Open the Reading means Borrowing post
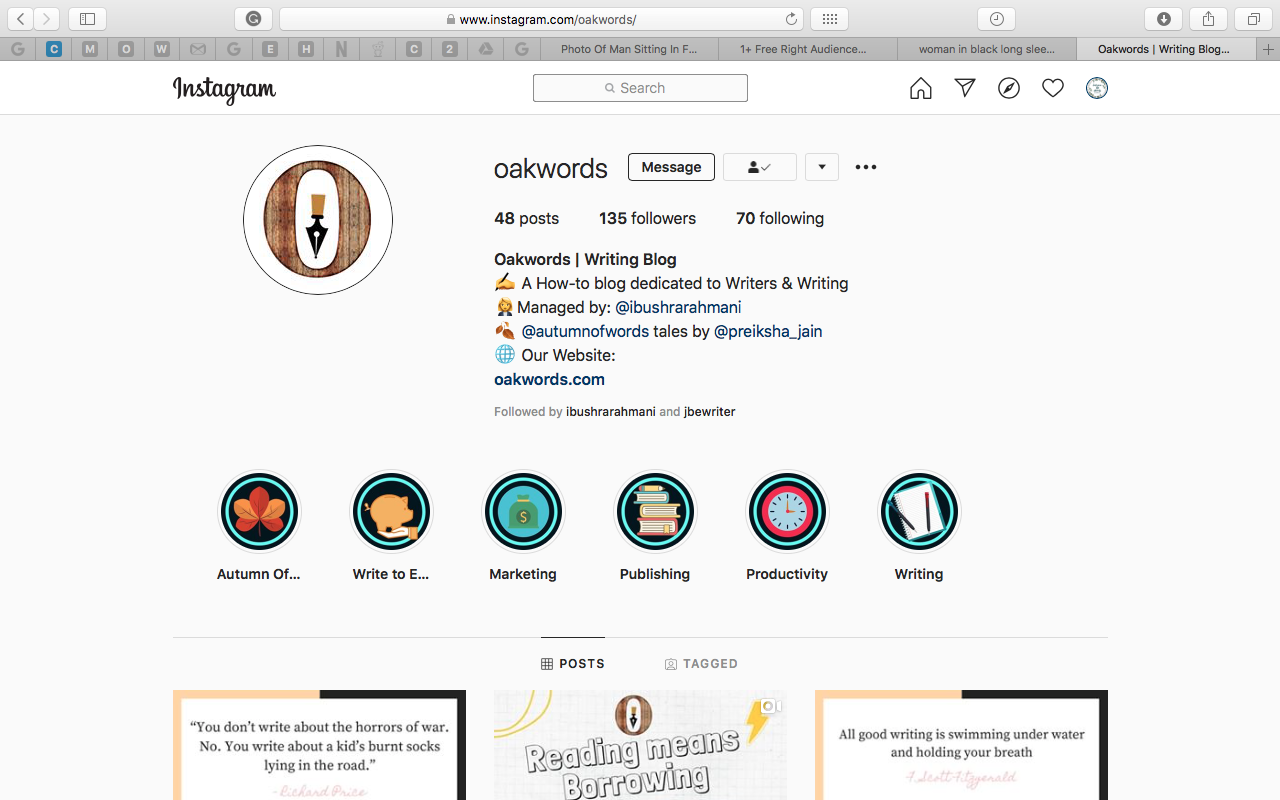 click(x=640, y=745)
